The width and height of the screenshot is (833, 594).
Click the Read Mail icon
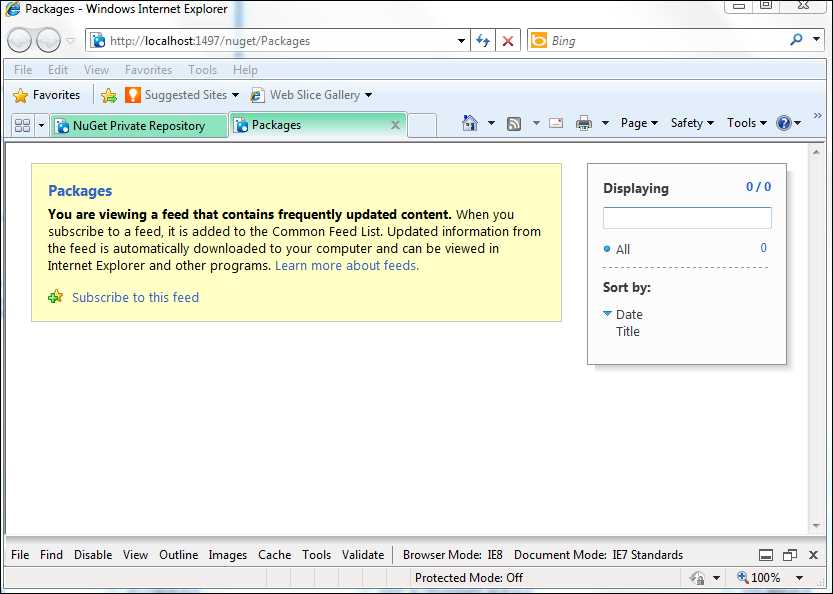click(x=556, y=123)
